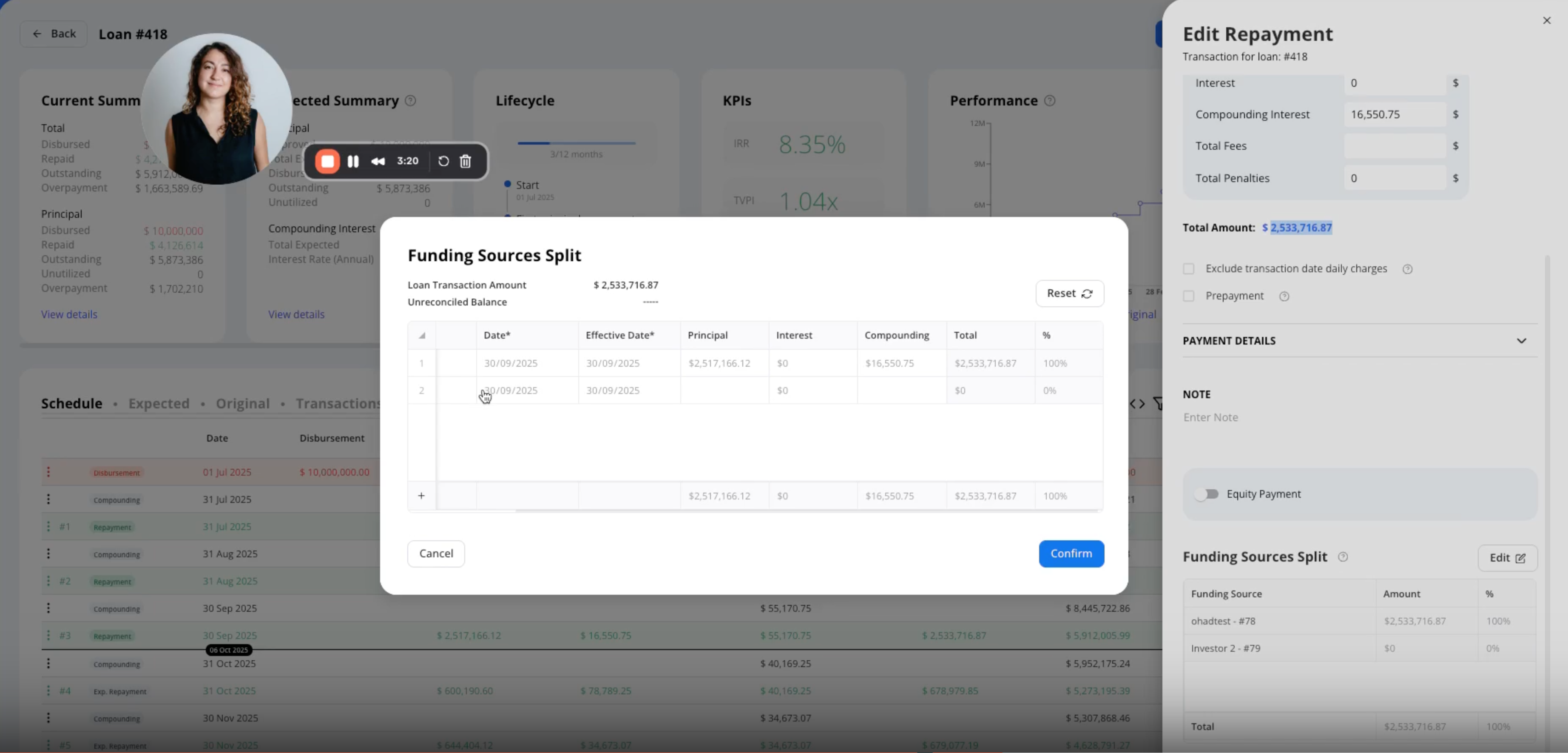
Task: Select all rows via the grid corner triangle
Action: pyautogui.click(x=422, y=336)
